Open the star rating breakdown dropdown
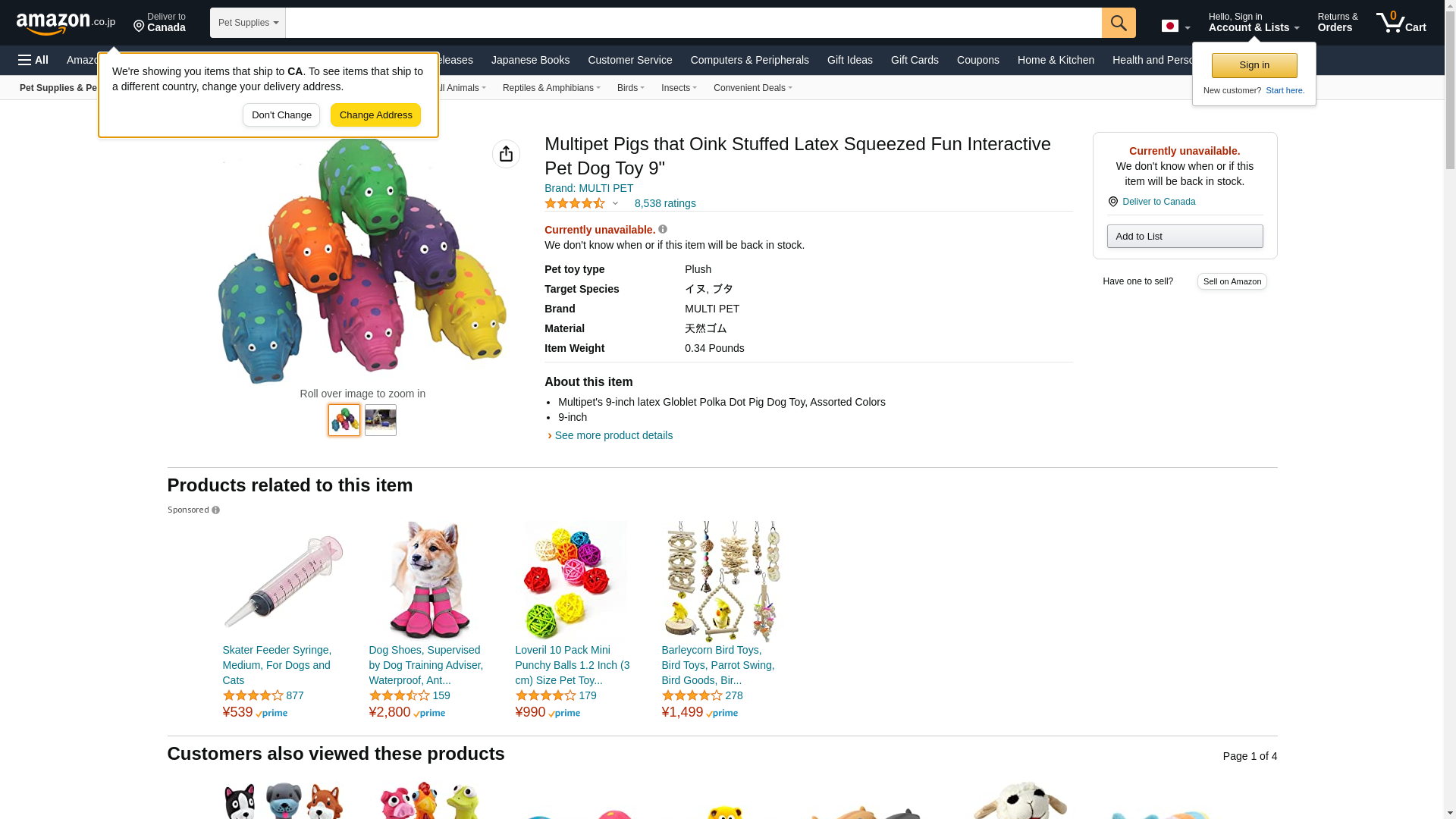1456x819 pixels. pos(615,203)
